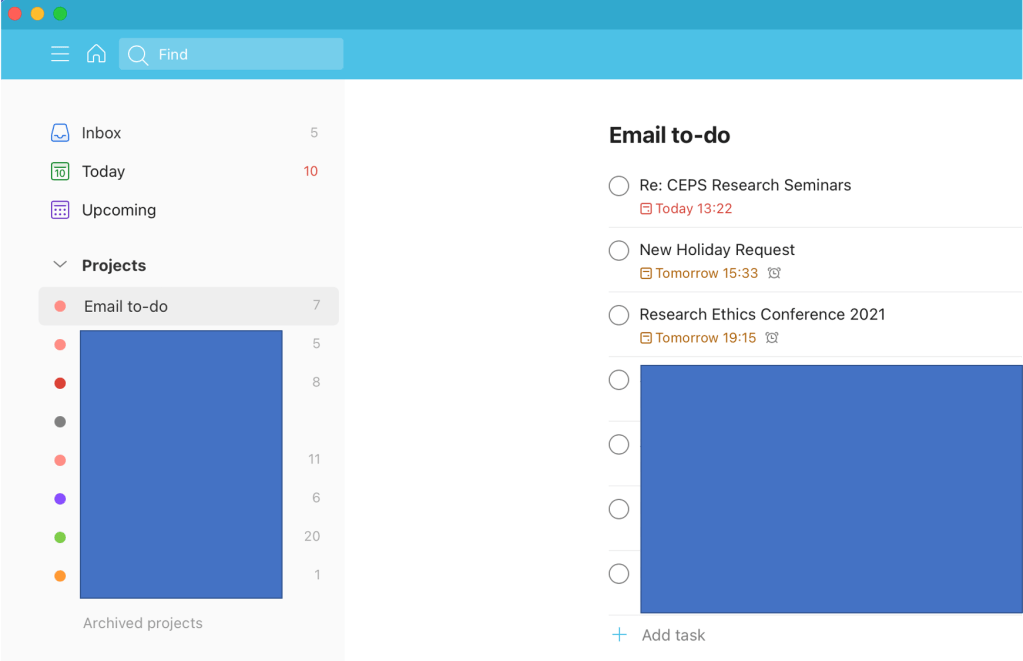
Task: Complete the Research Ethics Conference 2021 task
Action: [x=618, y=314]
